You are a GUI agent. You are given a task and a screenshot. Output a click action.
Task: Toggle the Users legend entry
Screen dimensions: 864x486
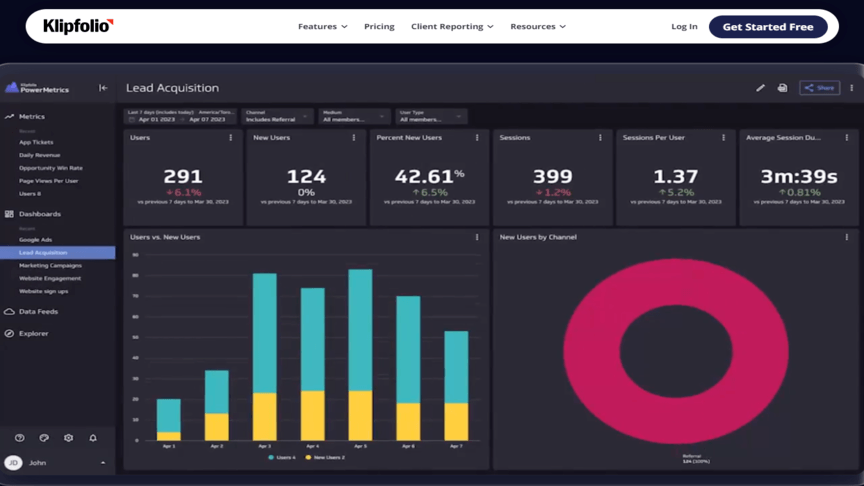tap(282, 457)
